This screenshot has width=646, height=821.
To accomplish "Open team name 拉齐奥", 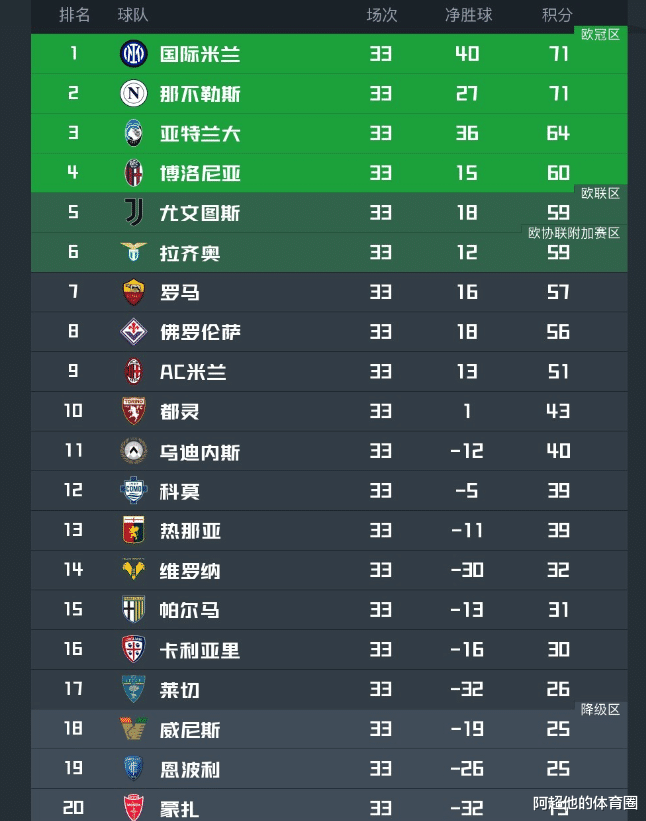I will [x=190, y=253].
